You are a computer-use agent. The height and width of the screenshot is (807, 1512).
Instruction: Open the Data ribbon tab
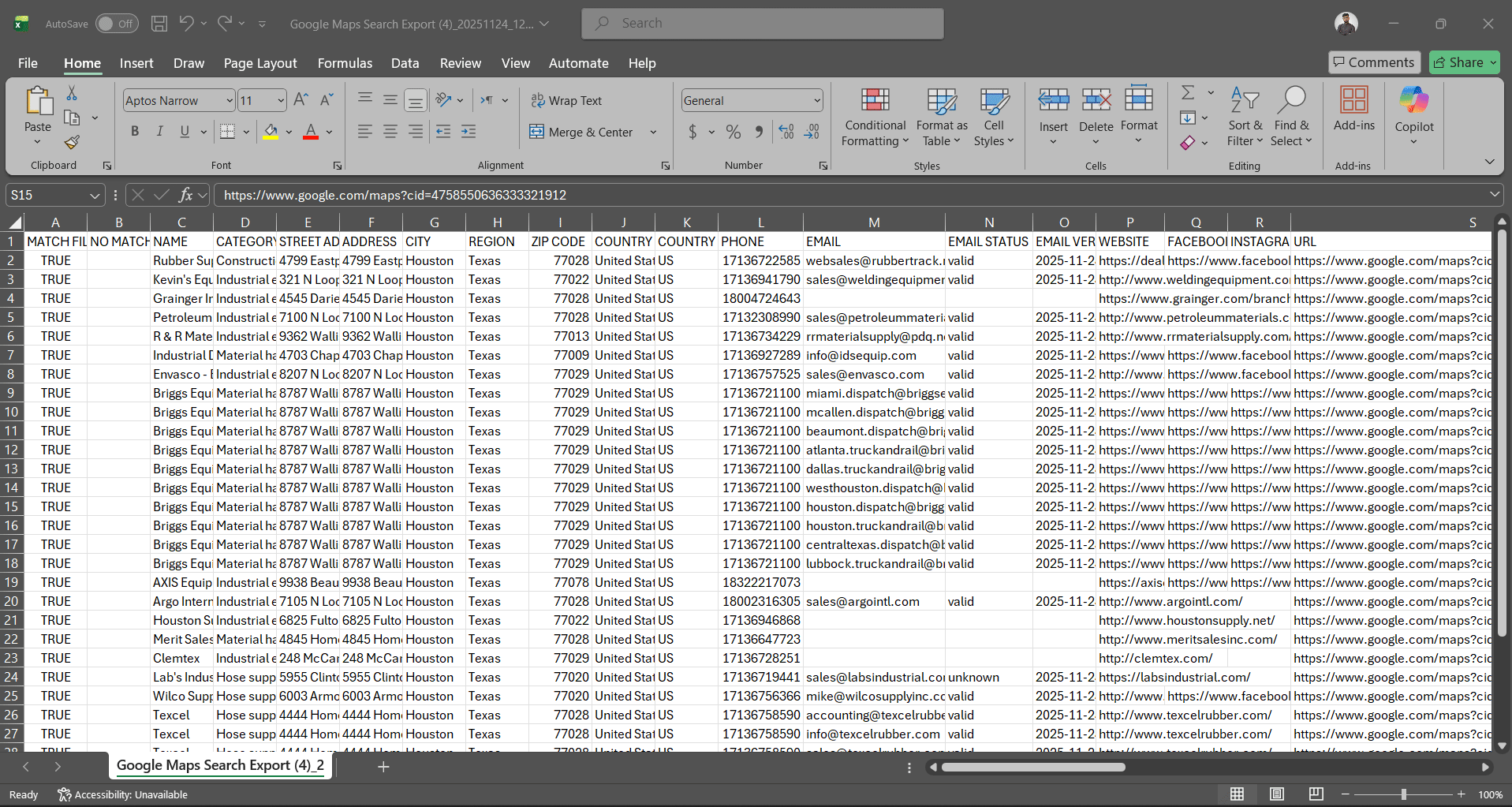click(405, 63)
